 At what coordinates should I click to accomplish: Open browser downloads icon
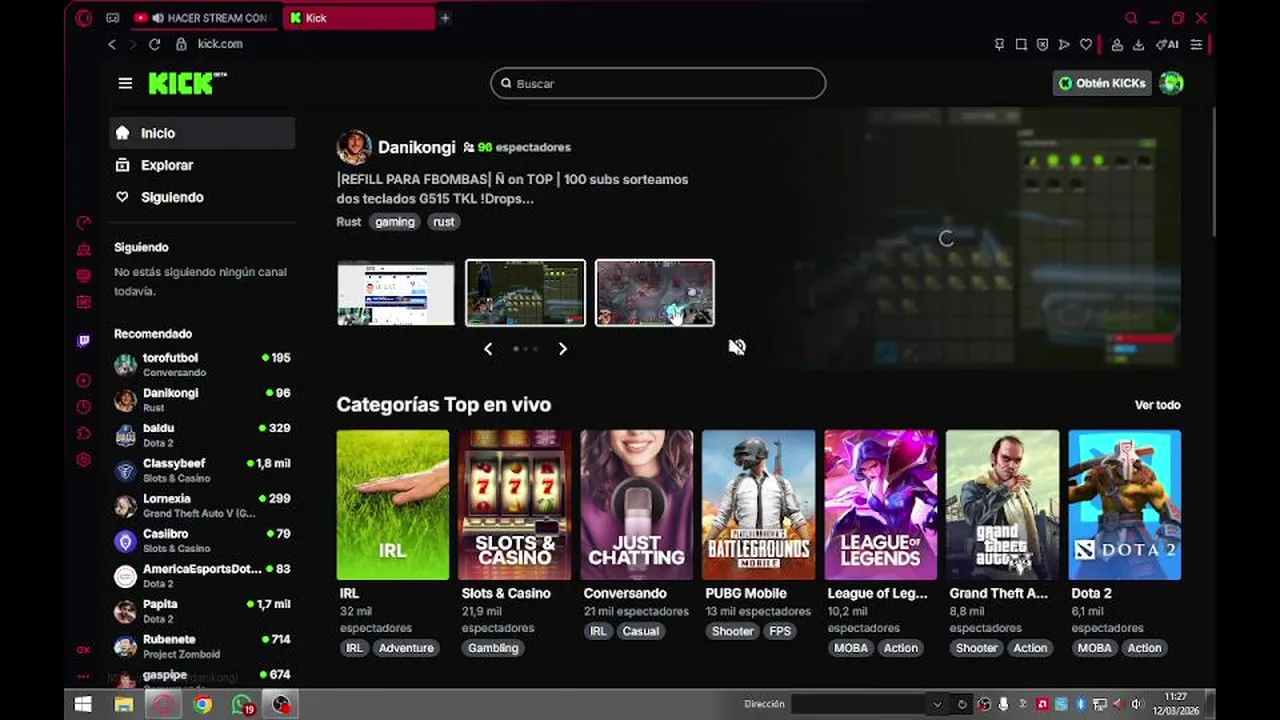coord(1138,44)
